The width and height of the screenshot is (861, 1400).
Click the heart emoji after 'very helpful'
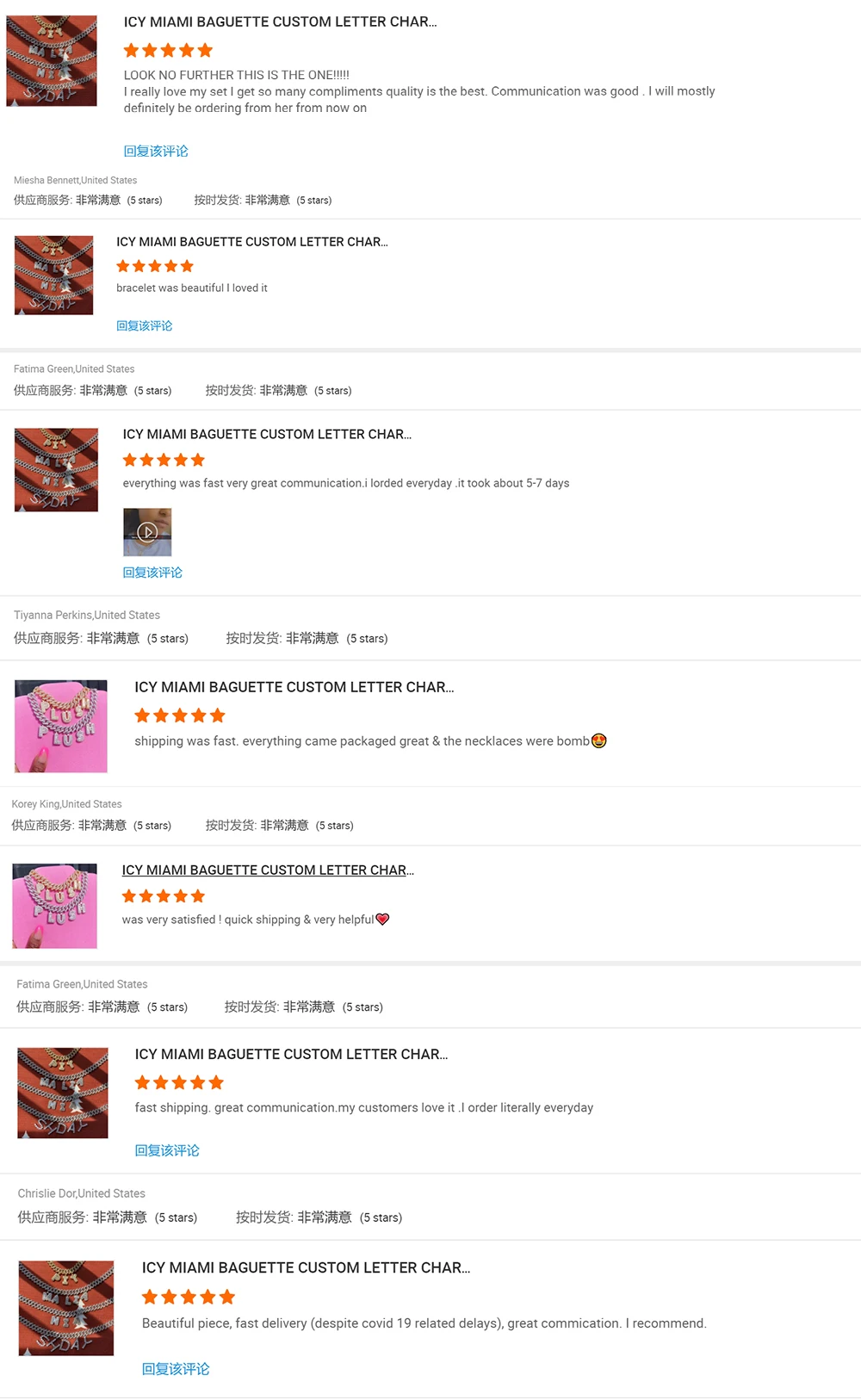click(x=383, y=920)
